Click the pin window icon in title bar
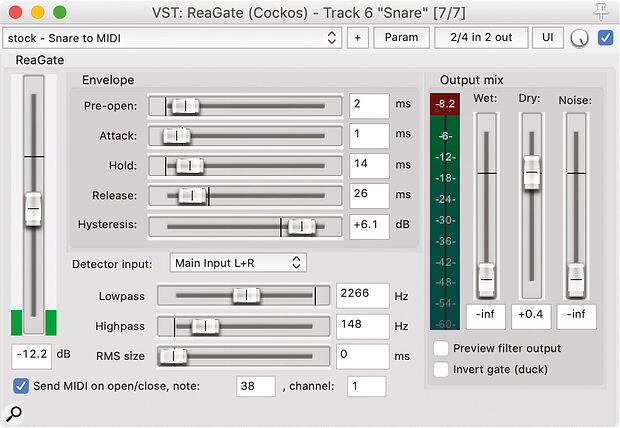620x428 pixels. click(601, 12)
